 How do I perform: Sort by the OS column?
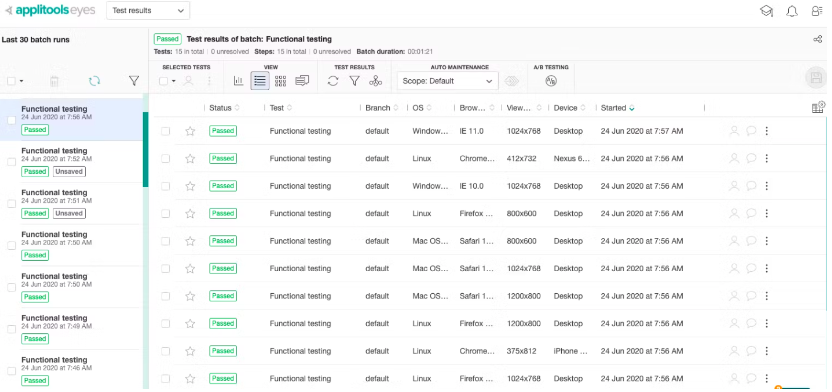(421, 108)
